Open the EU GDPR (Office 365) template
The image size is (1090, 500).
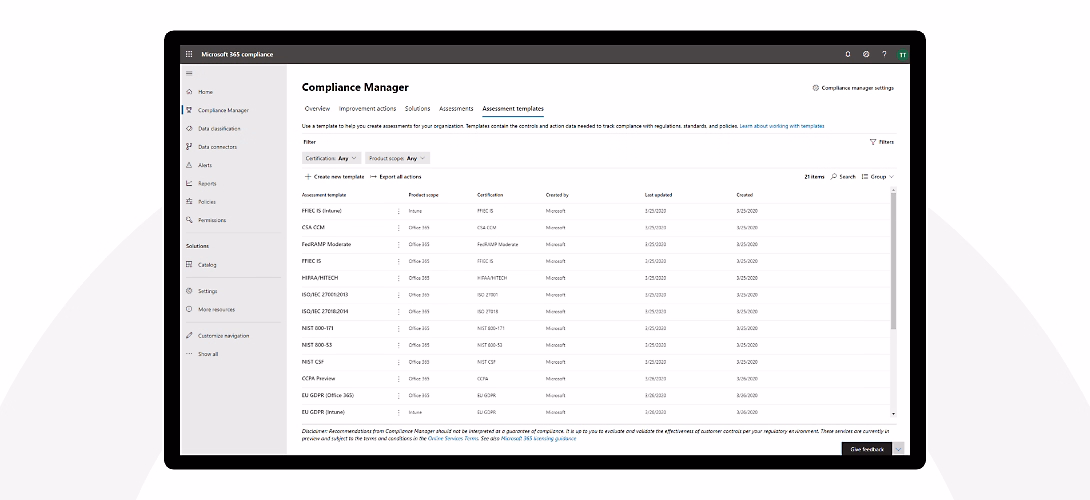pyautogui.click(x=328, y=396)
